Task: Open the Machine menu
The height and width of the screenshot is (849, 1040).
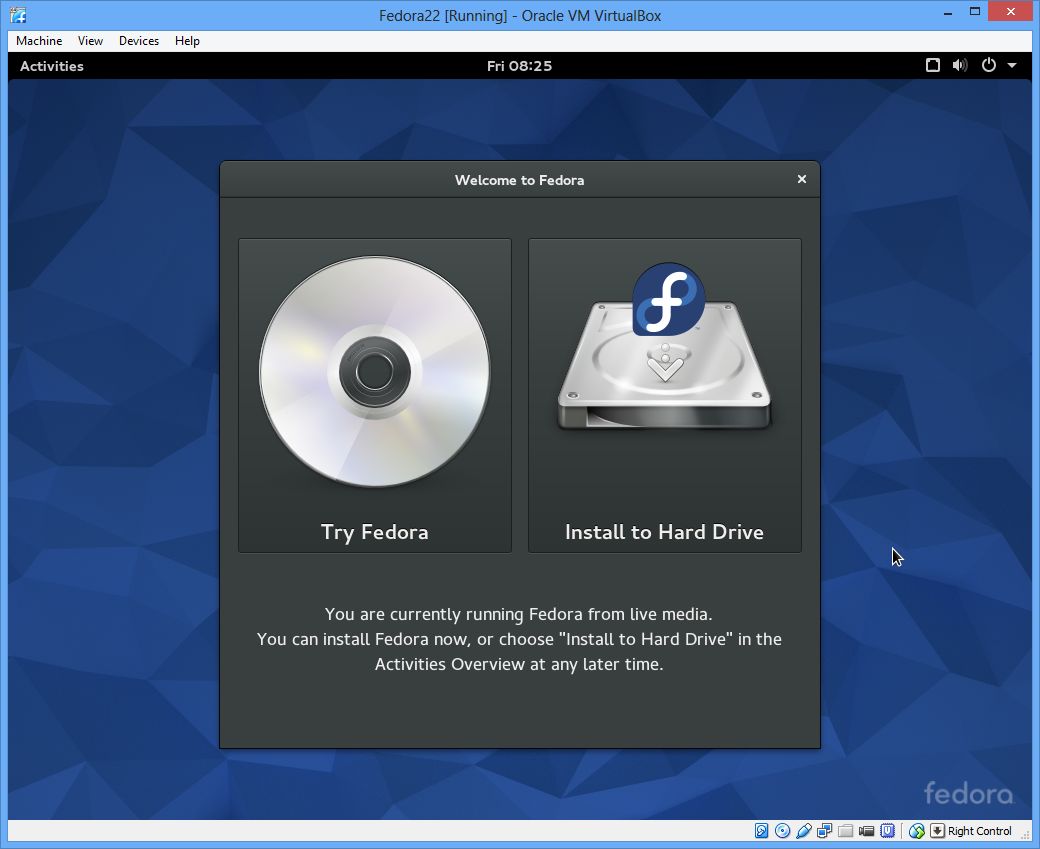Action: click(x=38, y=41)
